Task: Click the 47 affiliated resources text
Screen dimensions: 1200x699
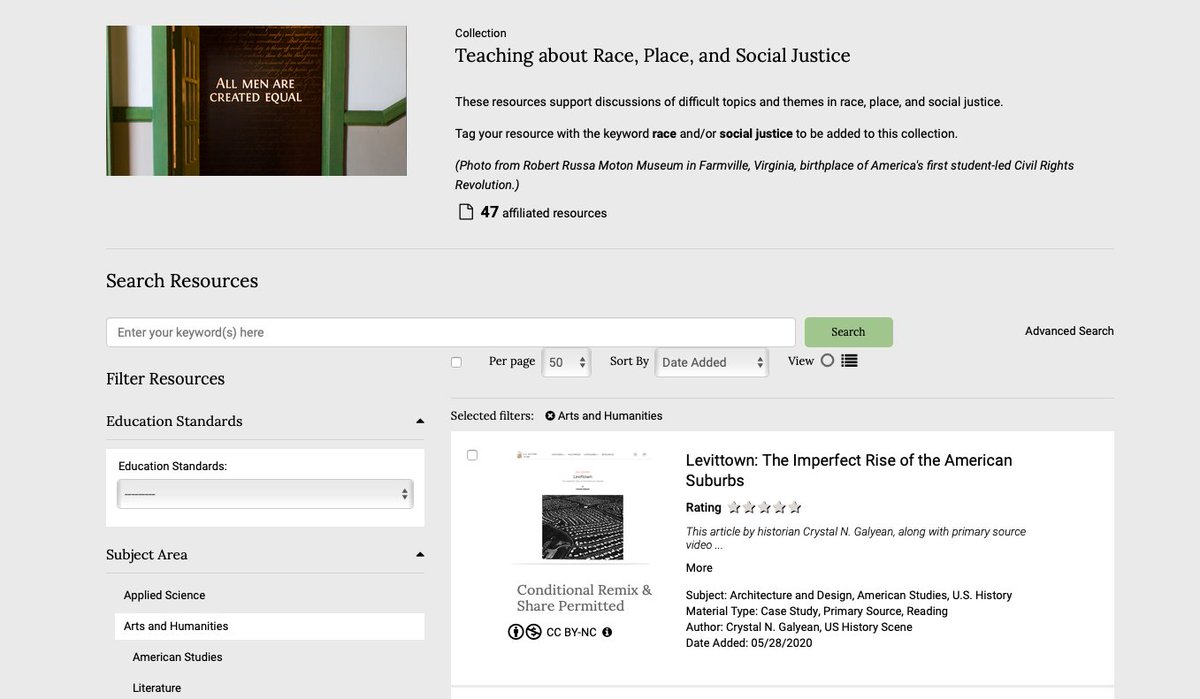Action: point(543,212)
